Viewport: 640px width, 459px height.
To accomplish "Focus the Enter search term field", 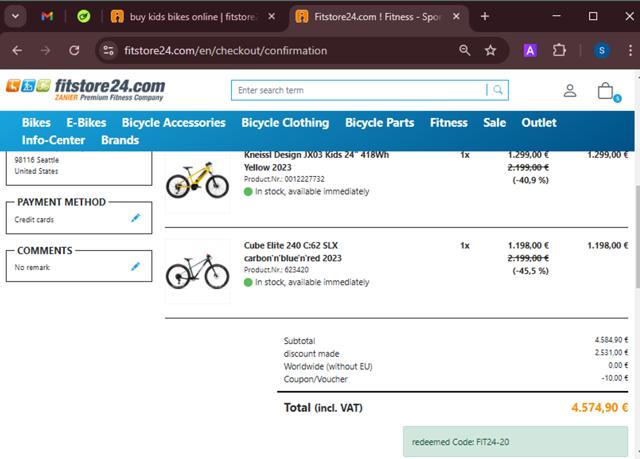I will click(x=359, y=90).
